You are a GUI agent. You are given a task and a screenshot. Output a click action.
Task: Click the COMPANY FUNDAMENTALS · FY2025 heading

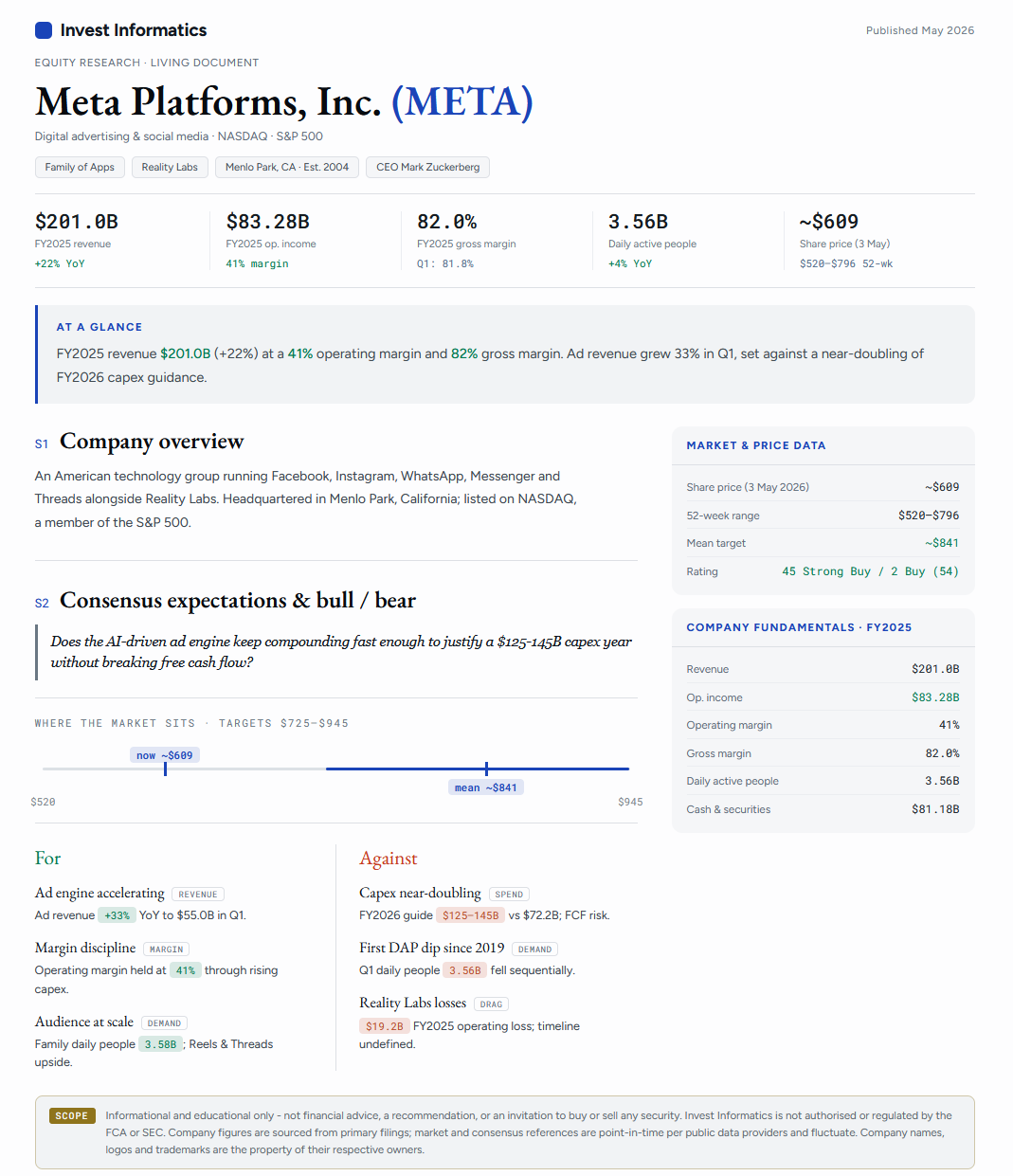[x=799, y=627]
